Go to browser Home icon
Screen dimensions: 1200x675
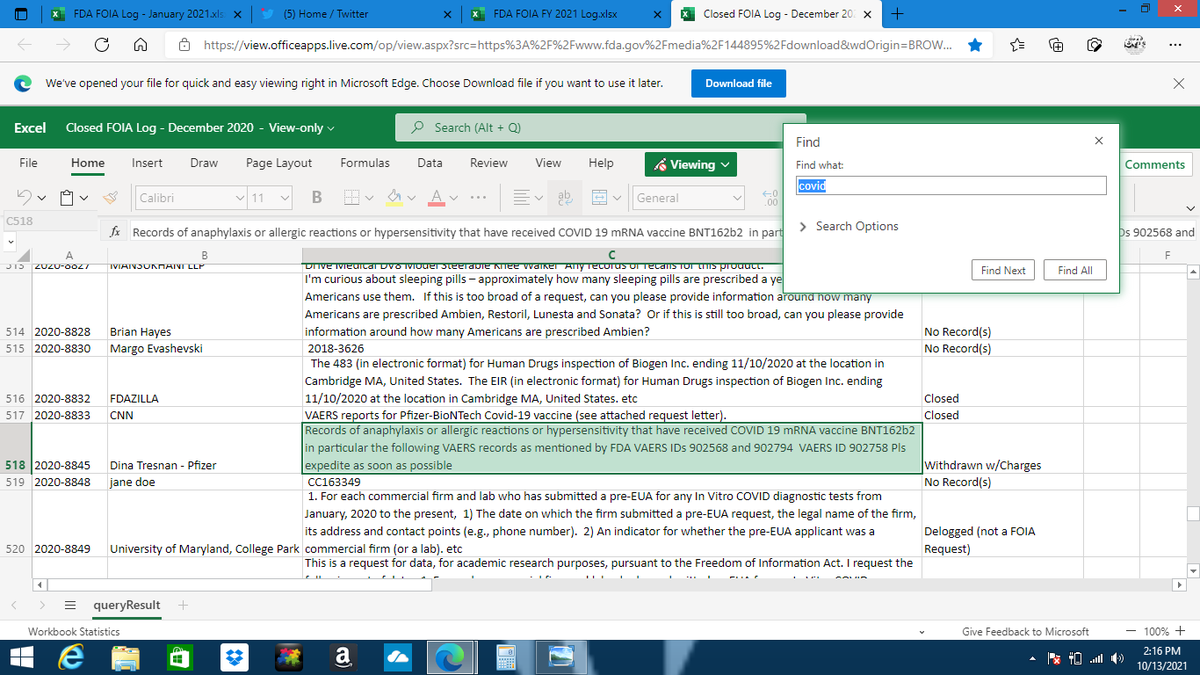click(142, 45)
